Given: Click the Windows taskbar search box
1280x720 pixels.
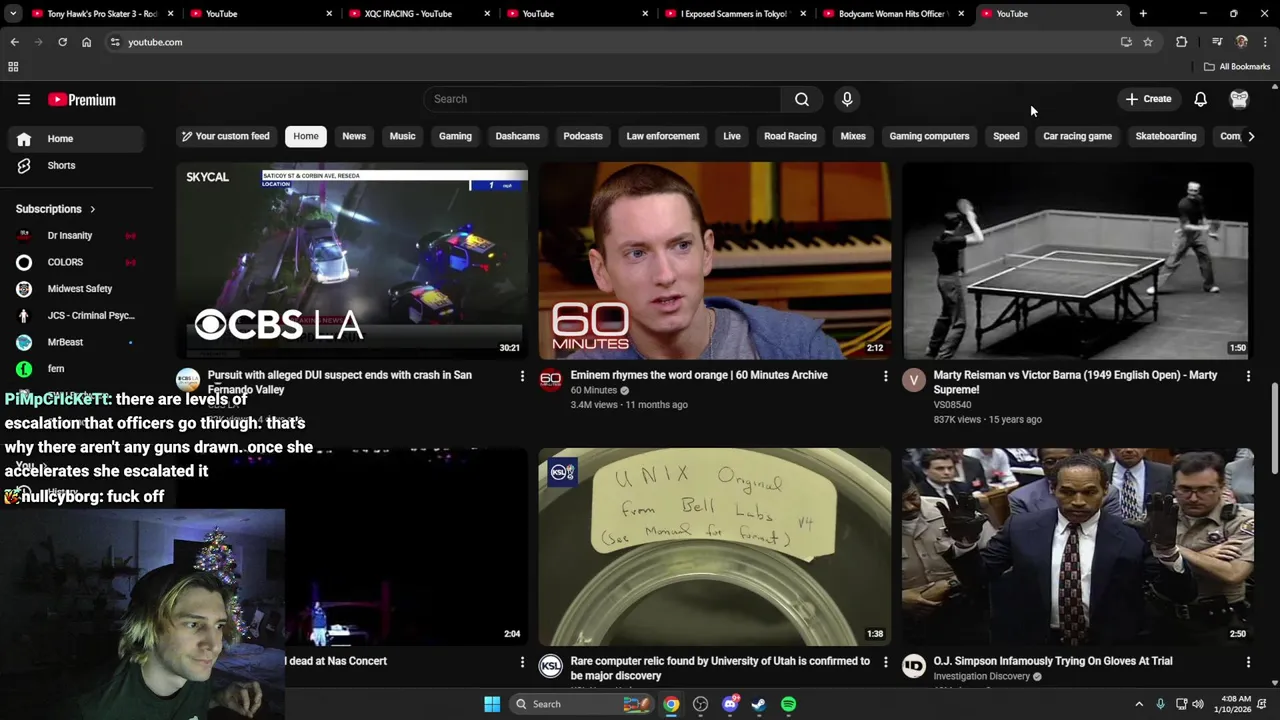Looking at the screenshot, I should pos(583,704).
